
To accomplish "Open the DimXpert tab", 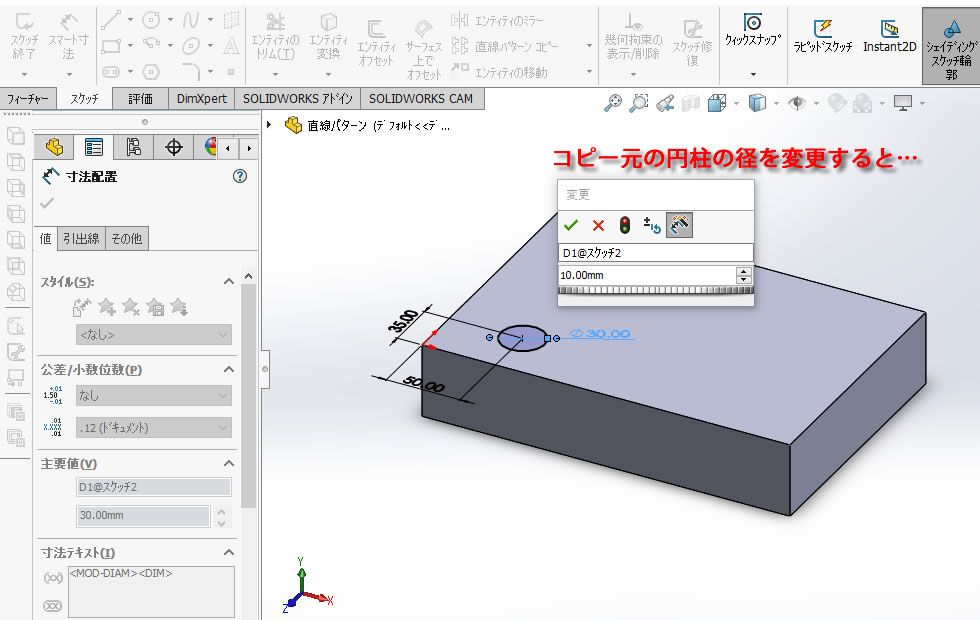I will click(x=202, y=99).
